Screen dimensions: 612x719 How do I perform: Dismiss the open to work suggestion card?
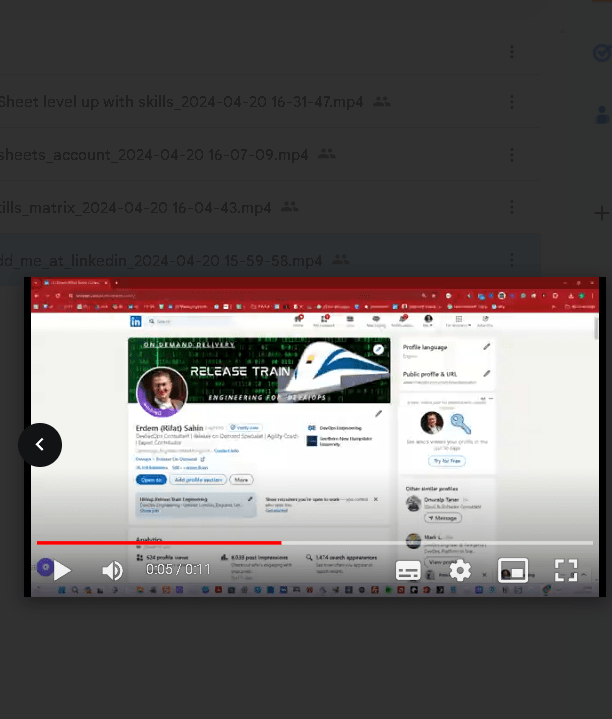(376, 499)
